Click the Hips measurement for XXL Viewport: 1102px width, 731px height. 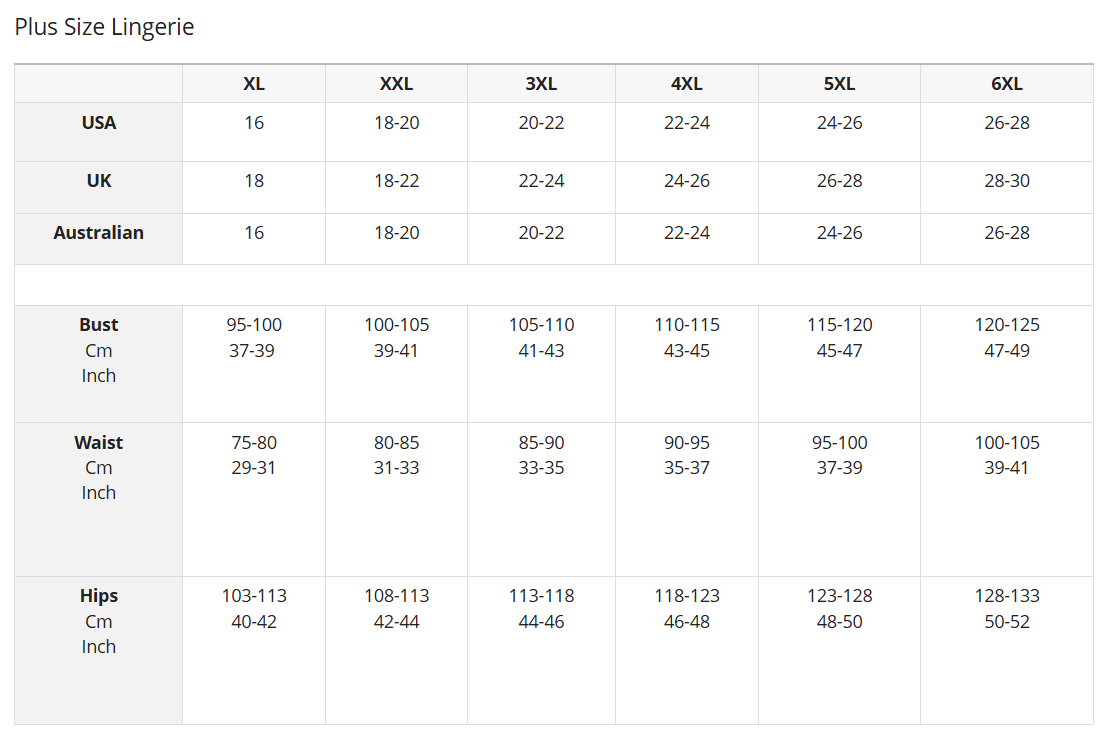pos(396,608)
